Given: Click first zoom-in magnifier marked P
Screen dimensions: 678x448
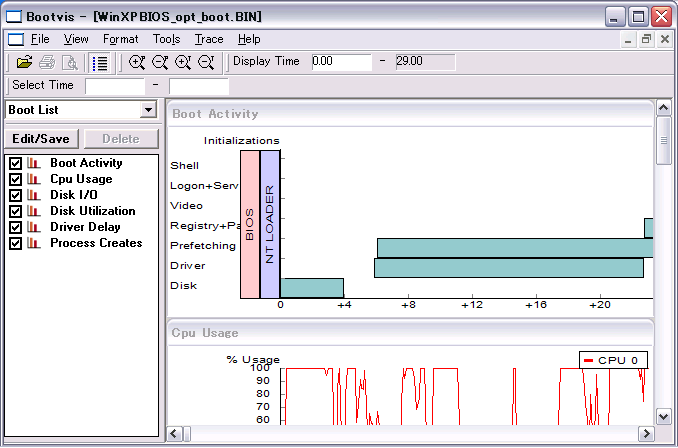Looking at the screenshot, I should point(137,63).
